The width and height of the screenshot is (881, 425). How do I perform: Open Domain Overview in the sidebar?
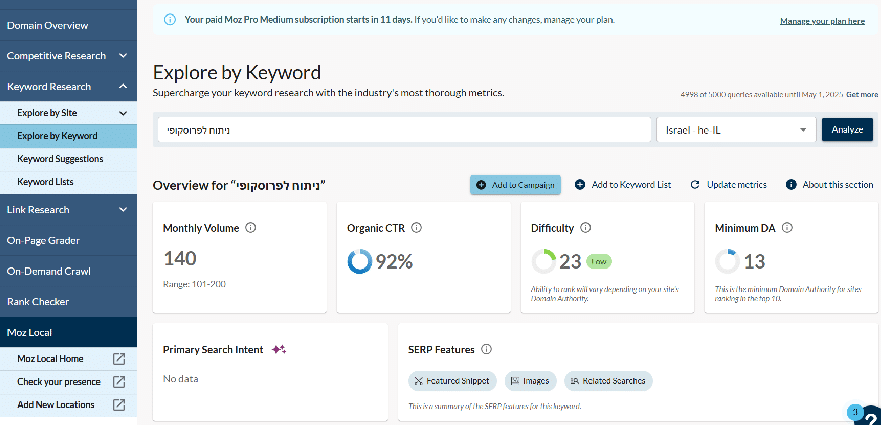point(69,25)
